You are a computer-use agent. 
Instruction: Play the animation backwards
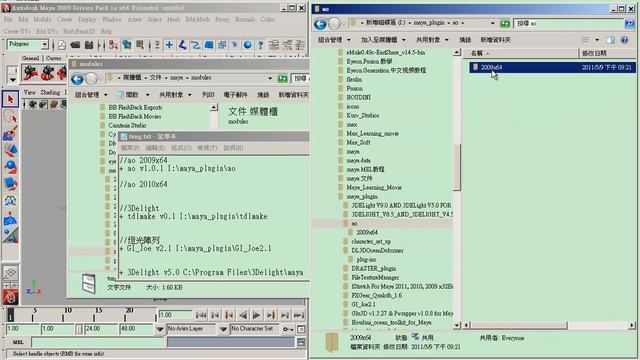(x=243, y=315)
